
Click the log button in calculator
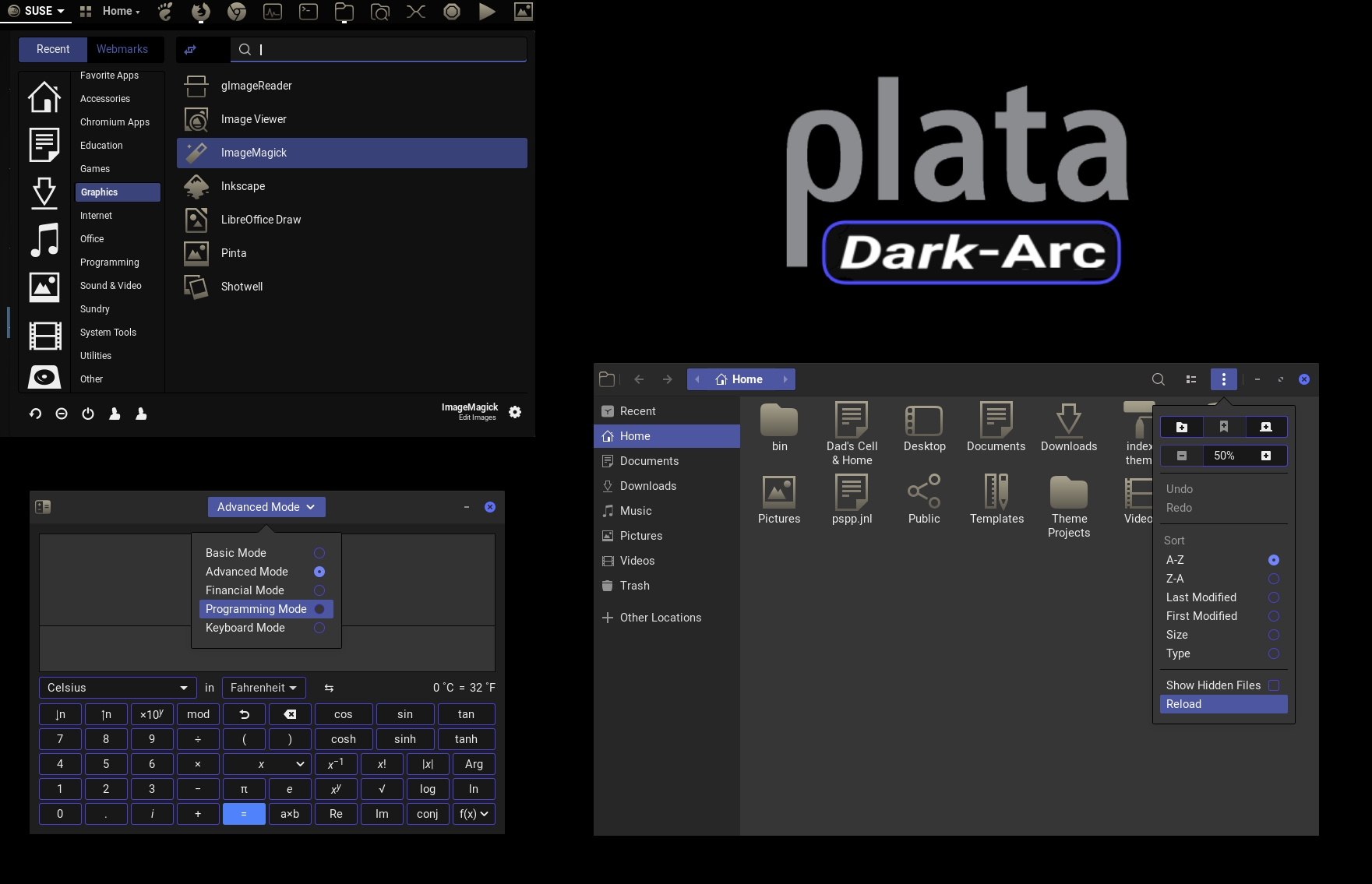tap(428, 789)
